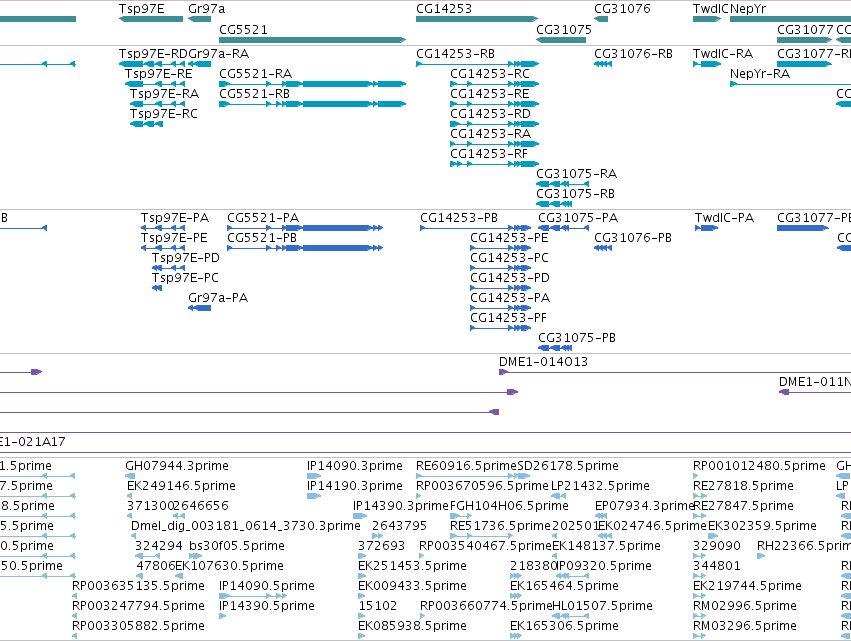Select protein Tsp97E-PA
851x641 pixels.
(163, 228)
